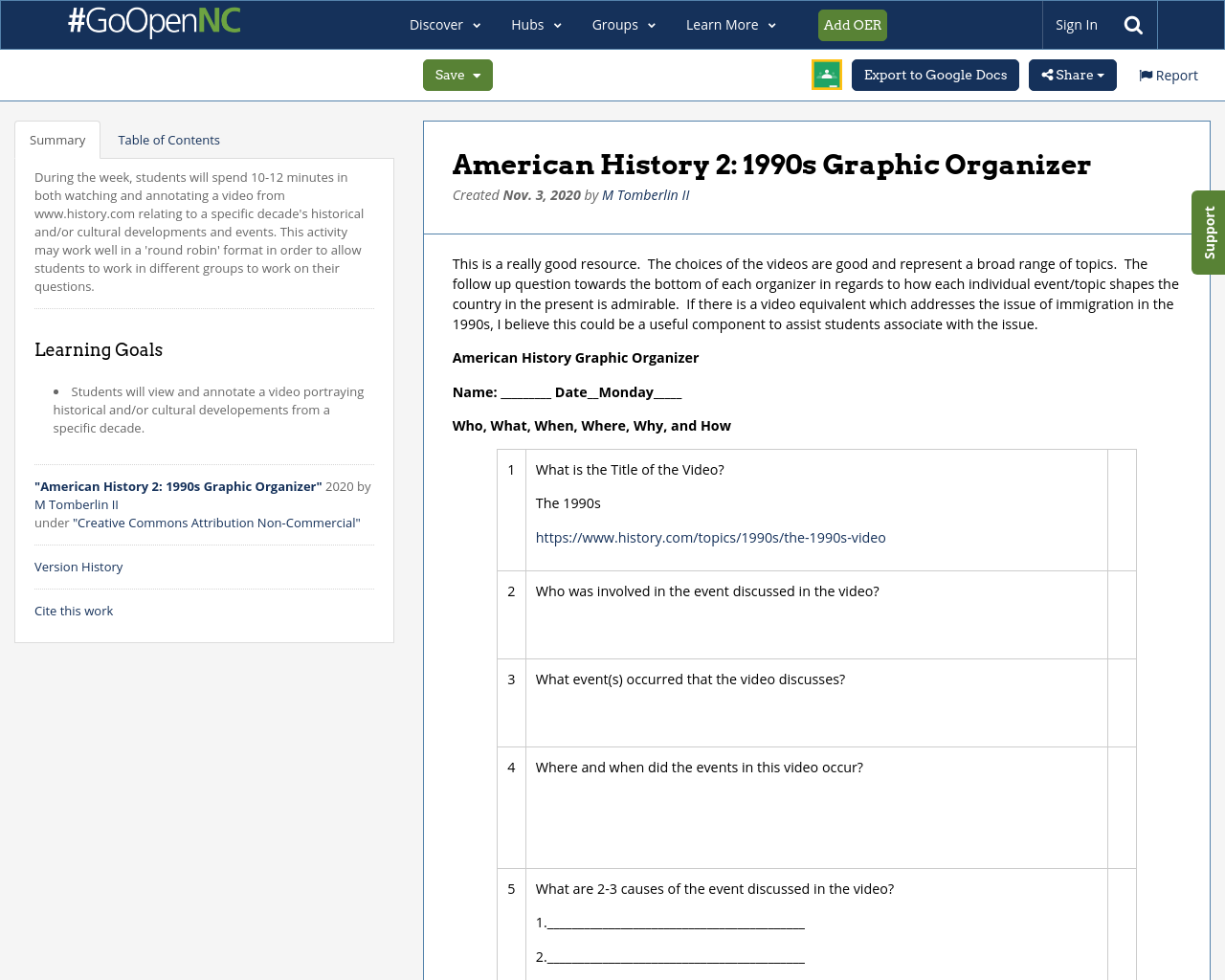
Task: Switch to the Table of Contents tab
Action: tap(167, 139)
